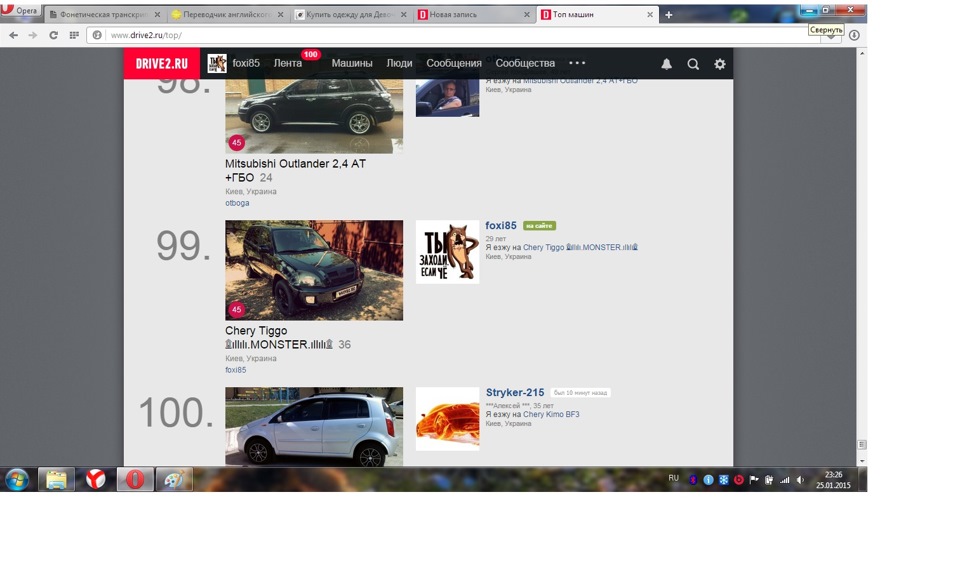
Task: Open Yandex browser from taskbar
Action: (x=96, y=480)
